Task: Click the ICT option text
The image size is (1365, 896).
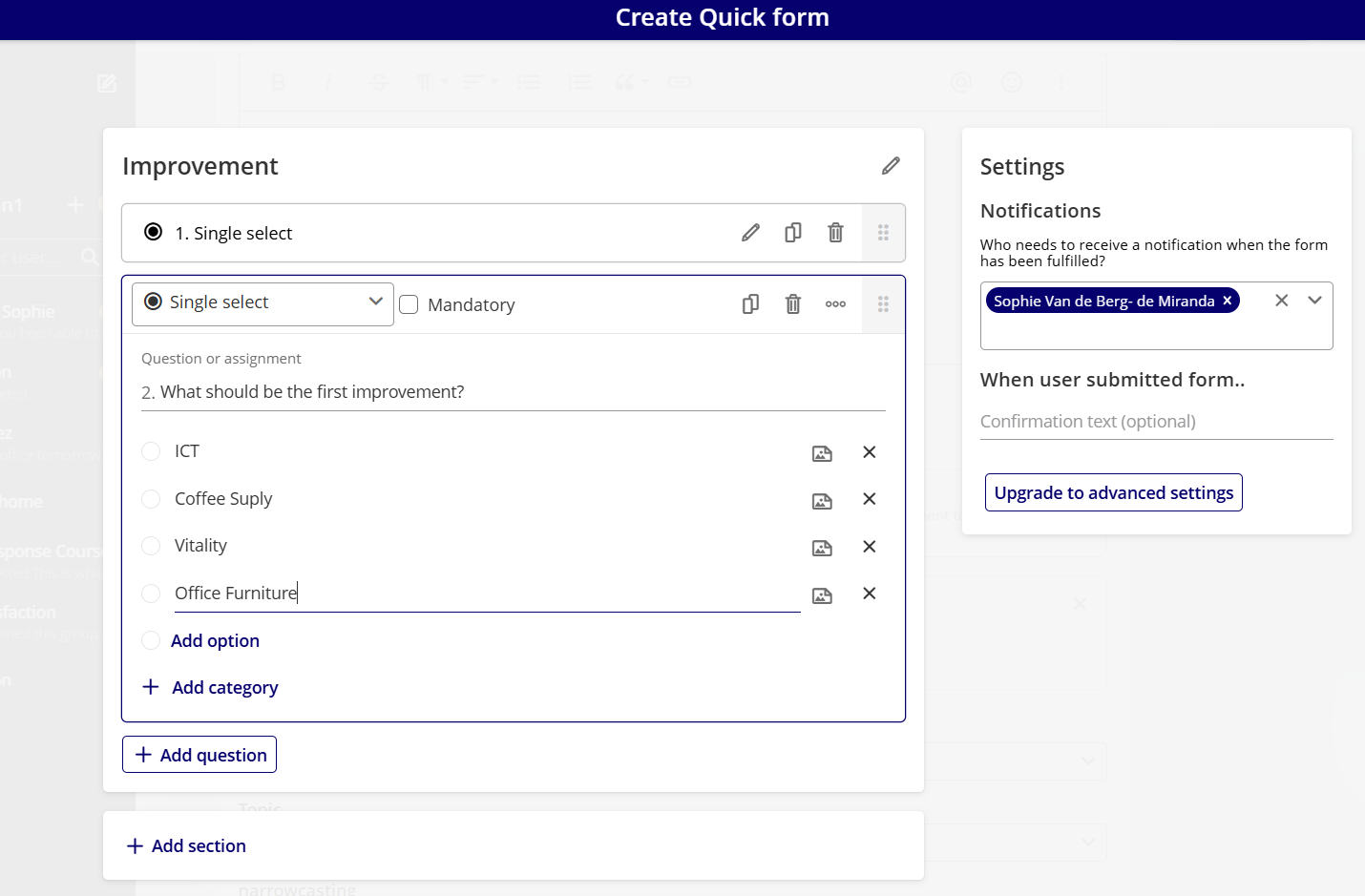Action: 187,451
